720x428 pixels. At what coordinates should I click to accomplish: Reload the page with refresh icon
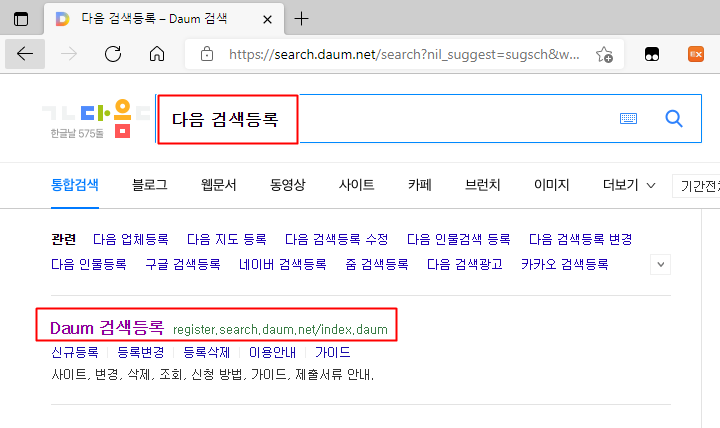point(113,54)
